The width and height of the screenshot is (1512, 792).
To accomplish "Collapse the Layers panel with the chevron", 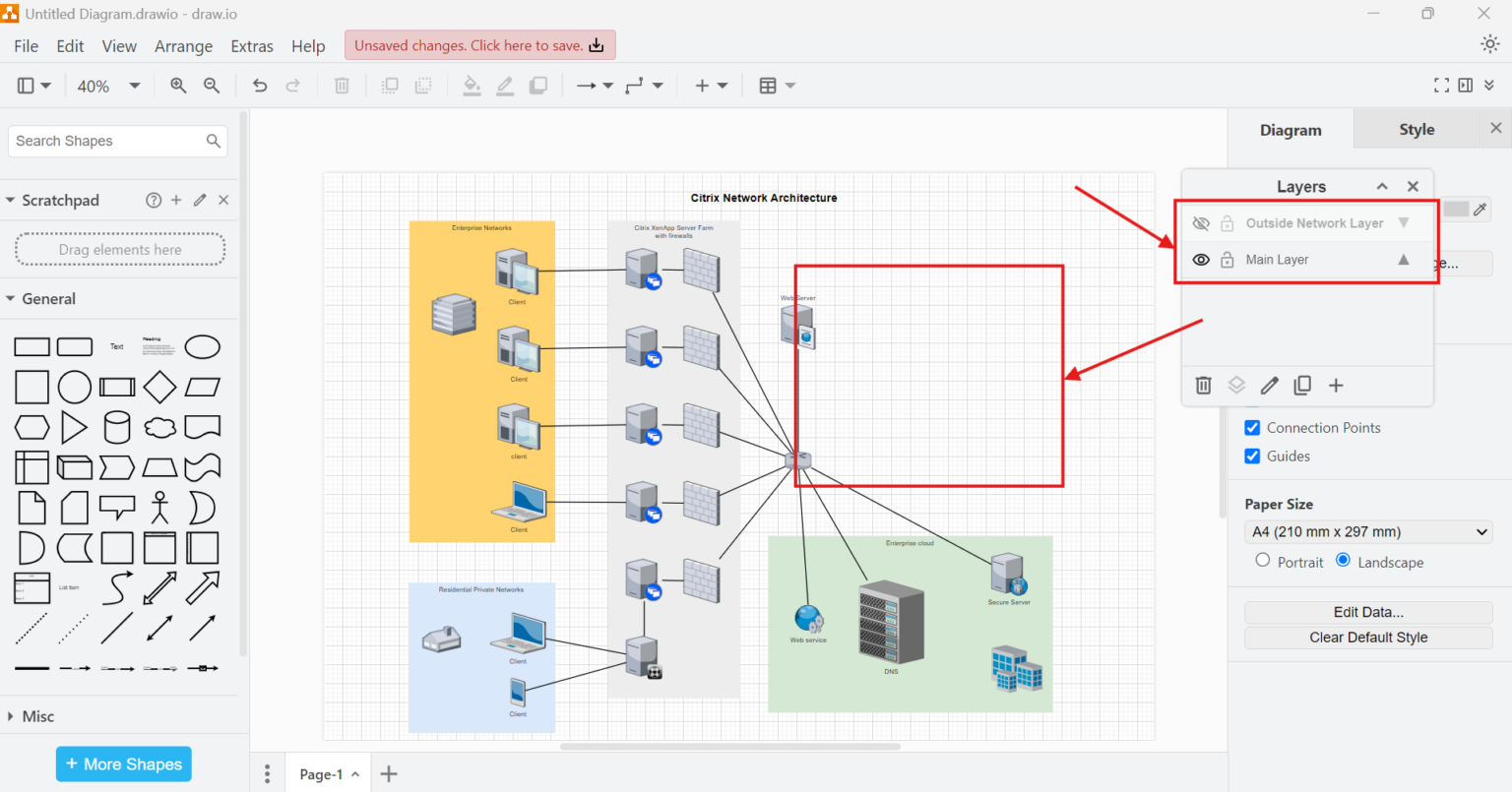I will [x=1381, y=186].
